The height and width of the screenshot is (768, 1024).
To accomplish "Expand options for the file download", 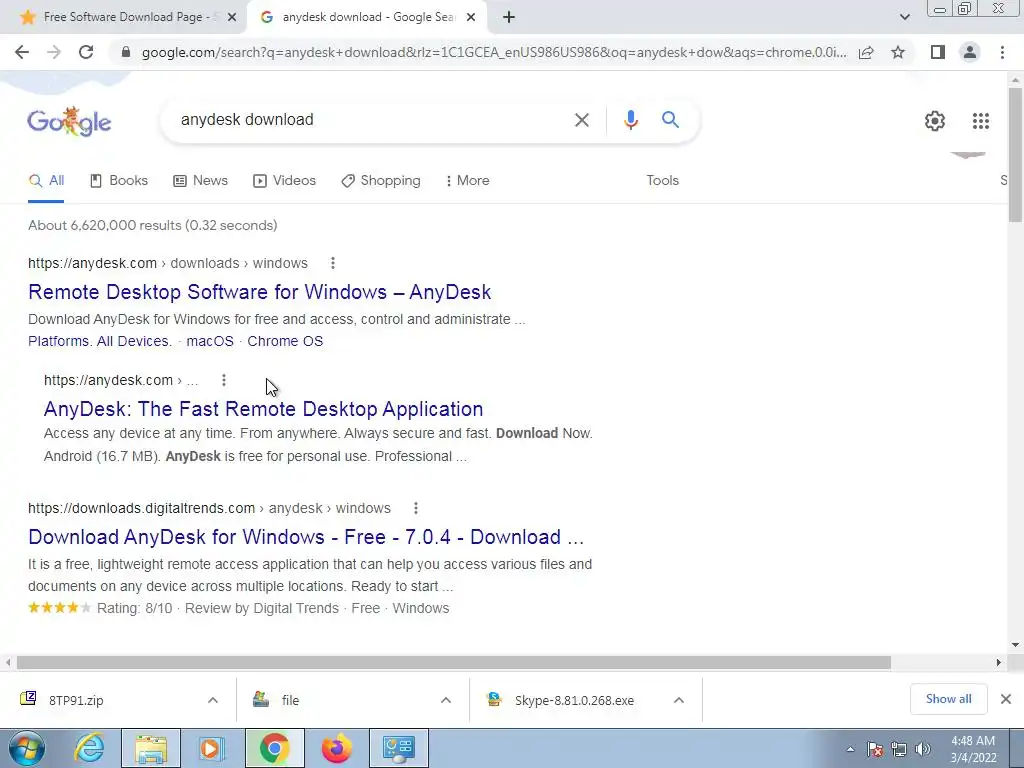I will (x=446, y=701).
